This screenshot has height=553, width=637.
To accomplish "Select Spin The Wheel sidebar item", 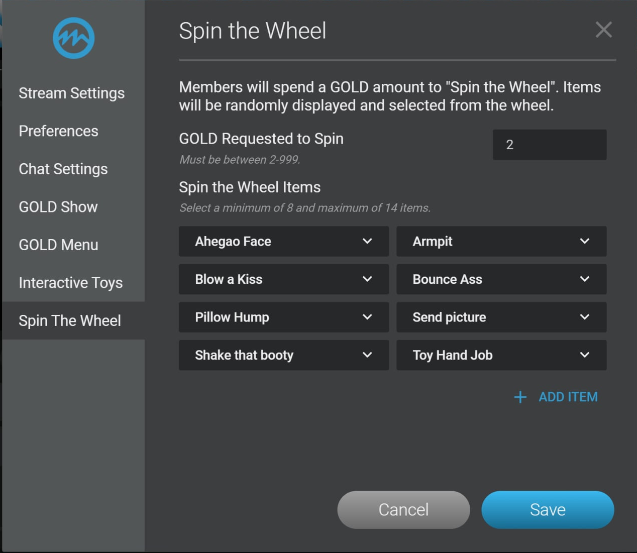I will [70, 321].
